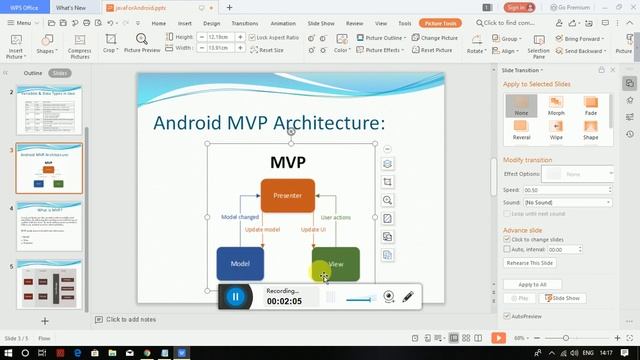This screenshot has height=360, width=640.
Task: Open the Bring Forward dropdown
Action: point(580,38)
